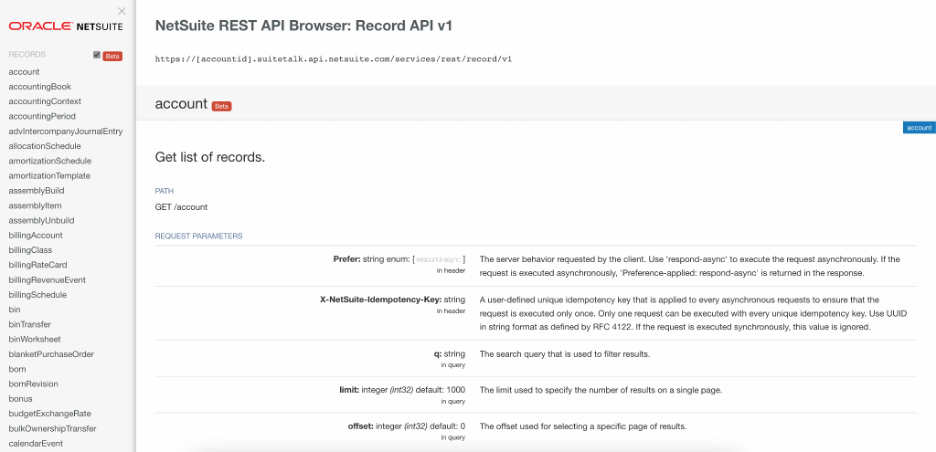The height and width of the screenshot is (452, 936).
Task: Select the bom record
Action: (17, 369)
